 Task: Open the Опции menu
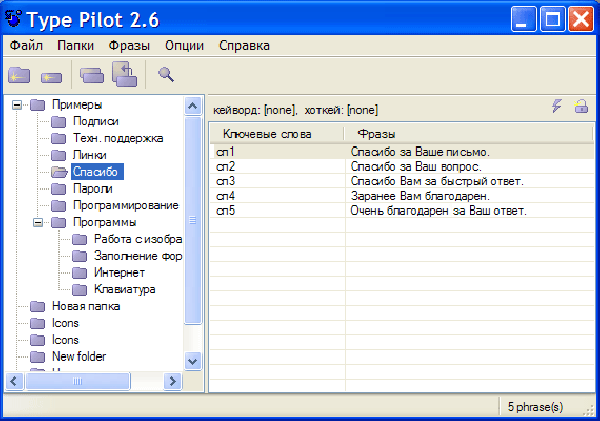pos(184,46)
